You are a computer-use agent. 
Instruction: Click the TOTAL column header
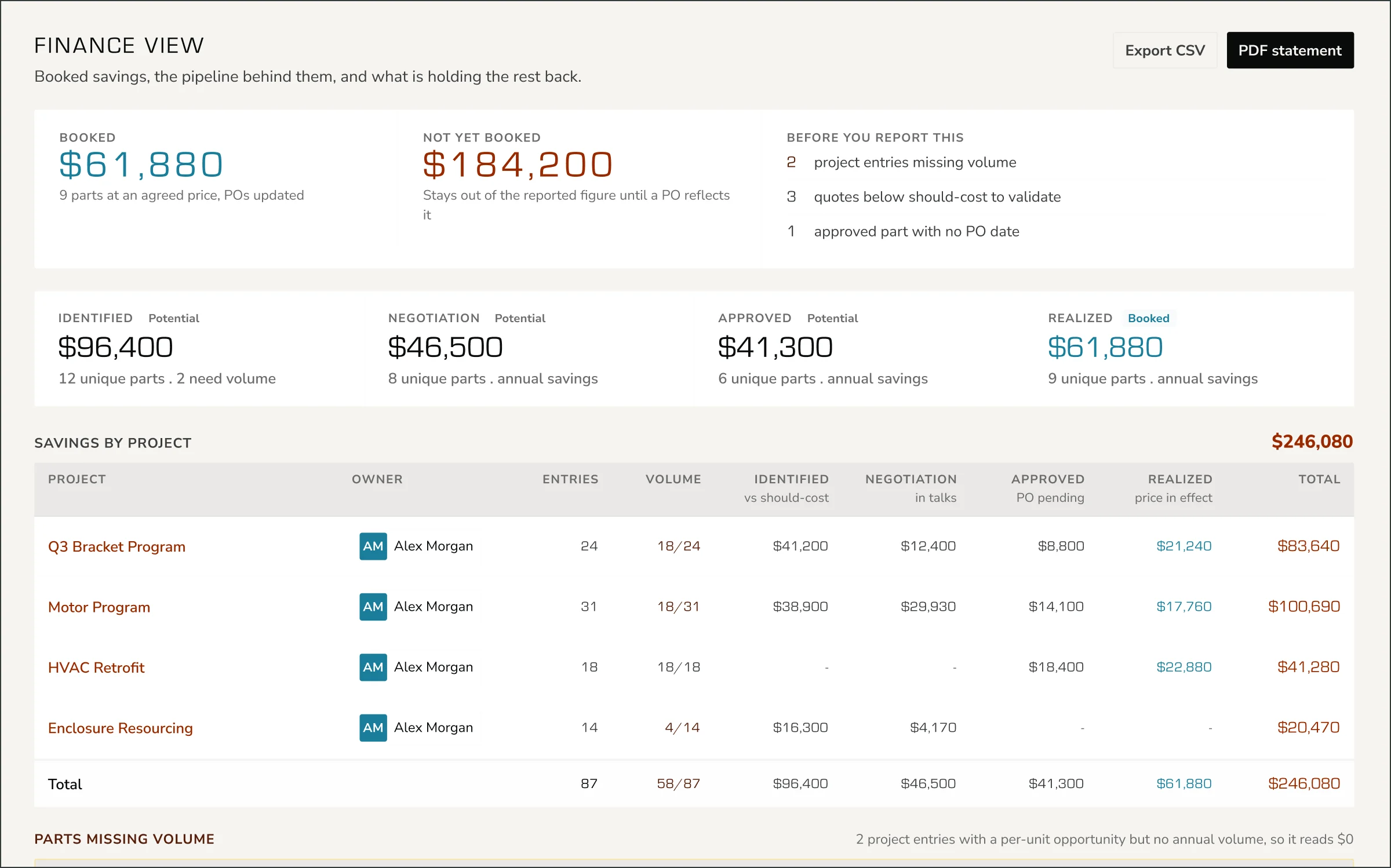[1319, 479]
